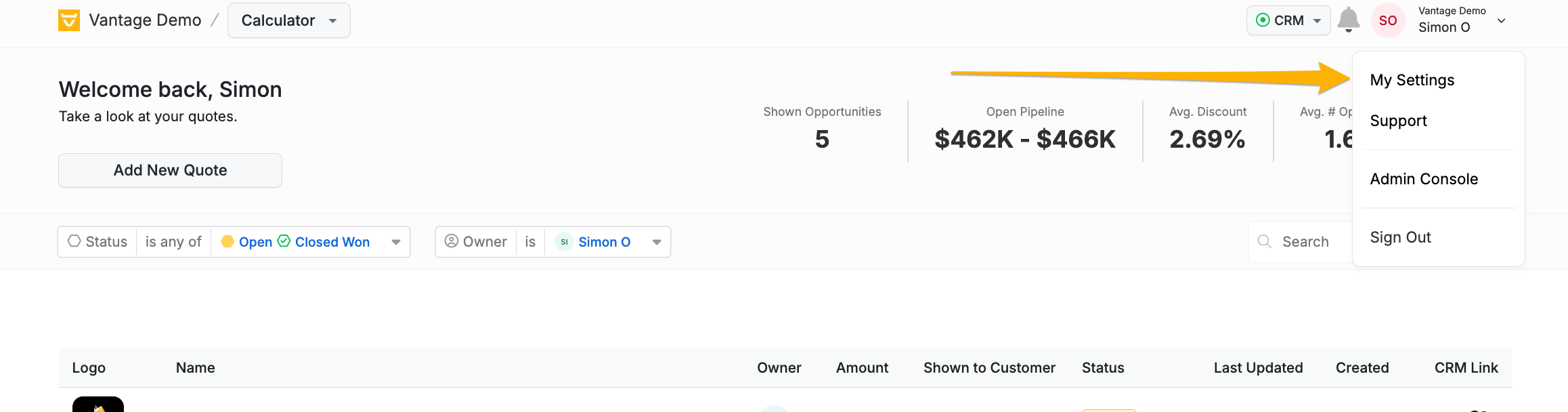The height and width of the screenshot is (412, 1568).
Task: Click the Search input field
Action: [1301, 241]
